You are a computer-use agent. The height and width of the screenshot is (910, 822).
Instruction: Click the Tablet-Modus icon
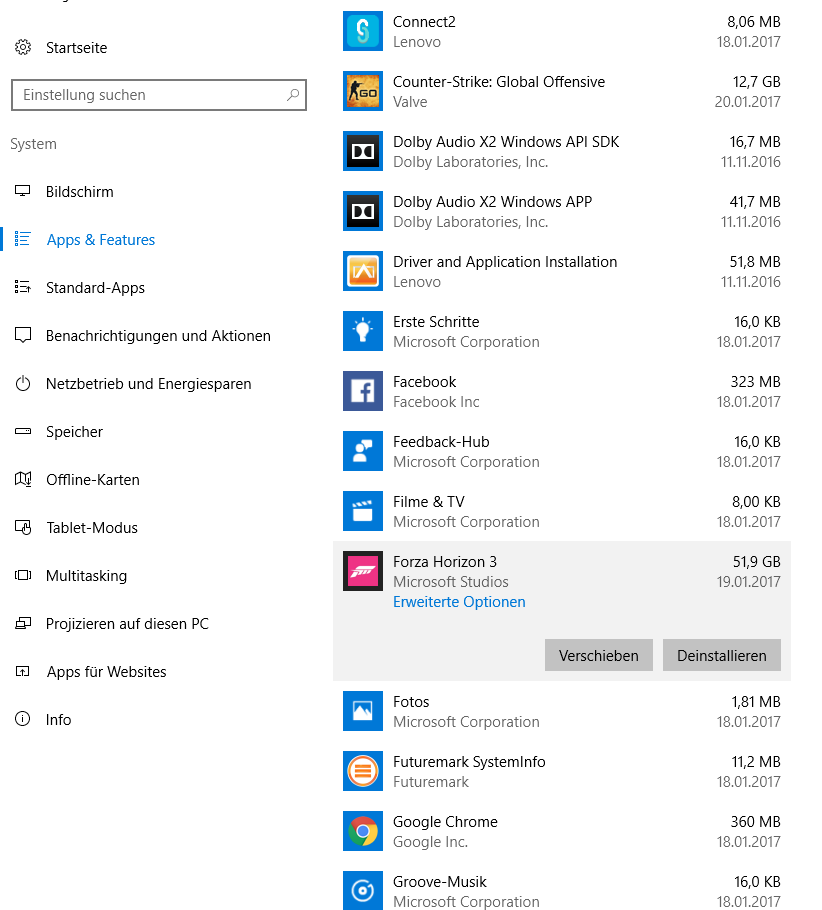click(x=23, y=528)
